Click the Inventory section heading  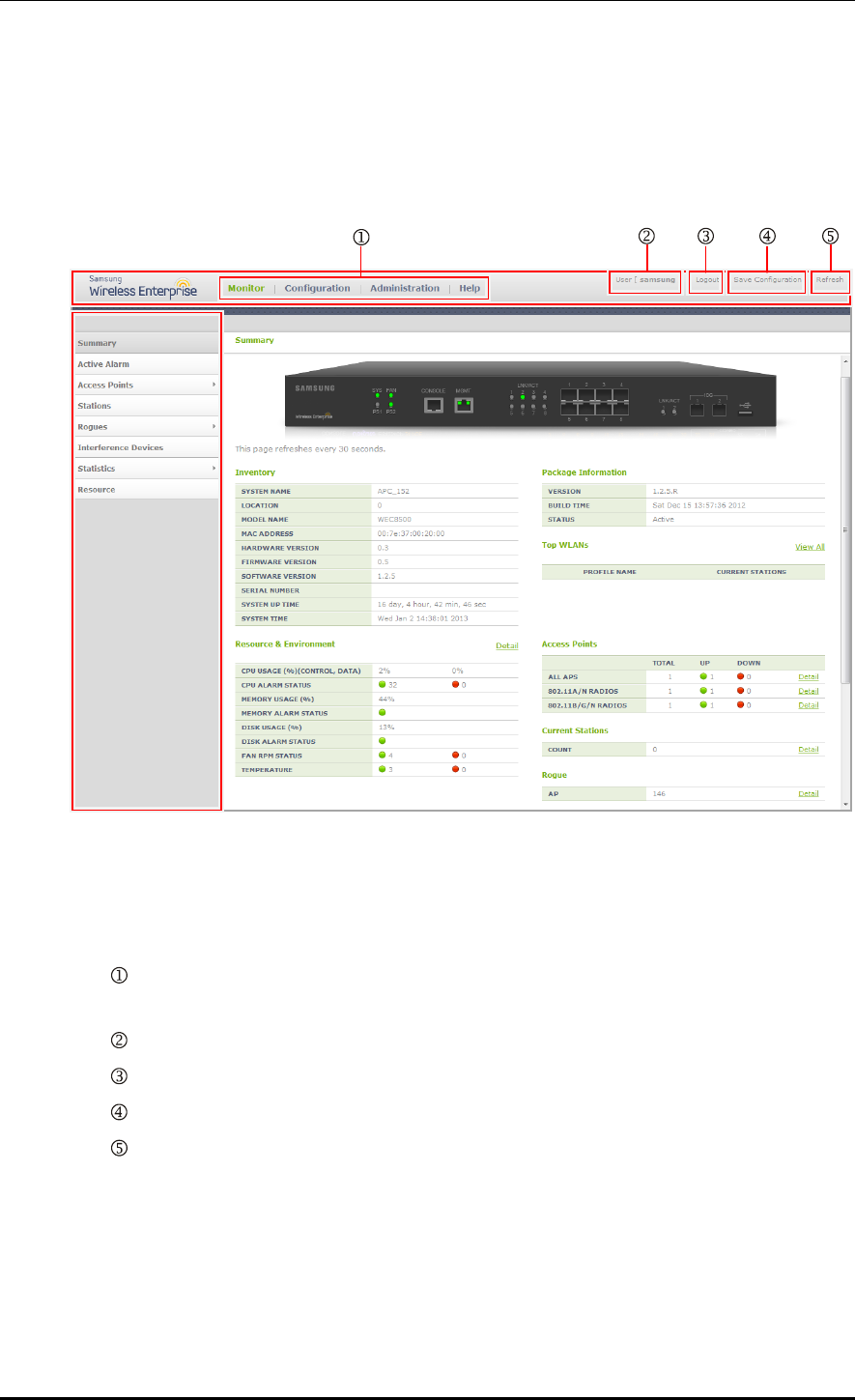[255, 472]
